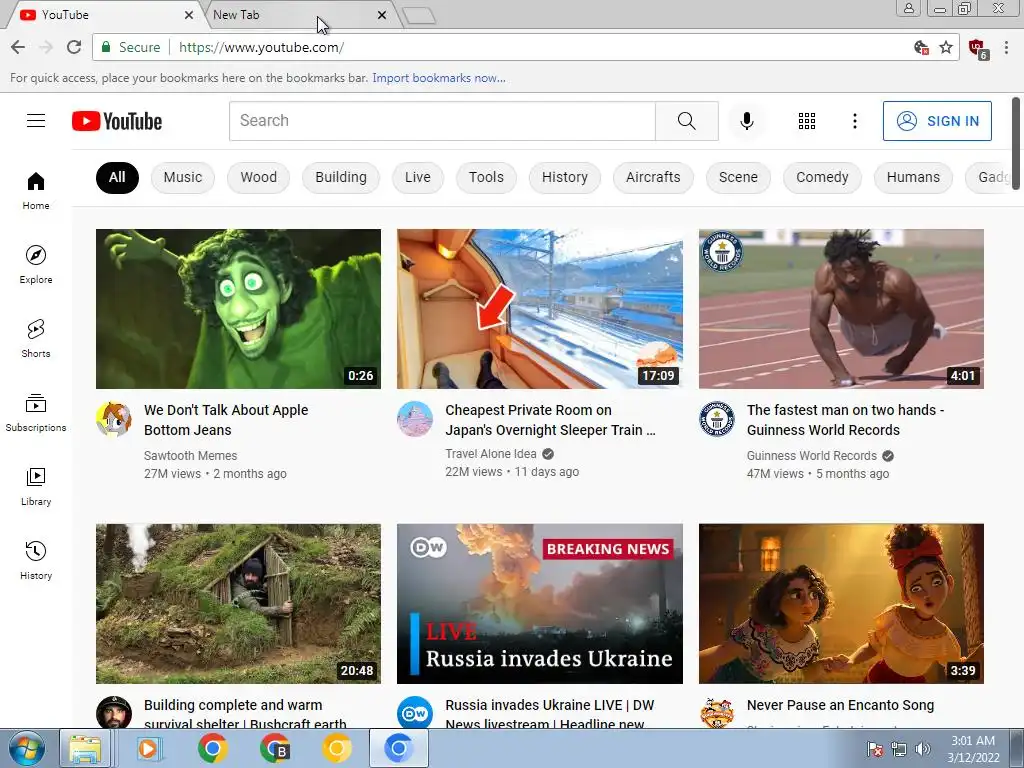Open a new browser tab
1024x768 pixels.
point(419,15)
